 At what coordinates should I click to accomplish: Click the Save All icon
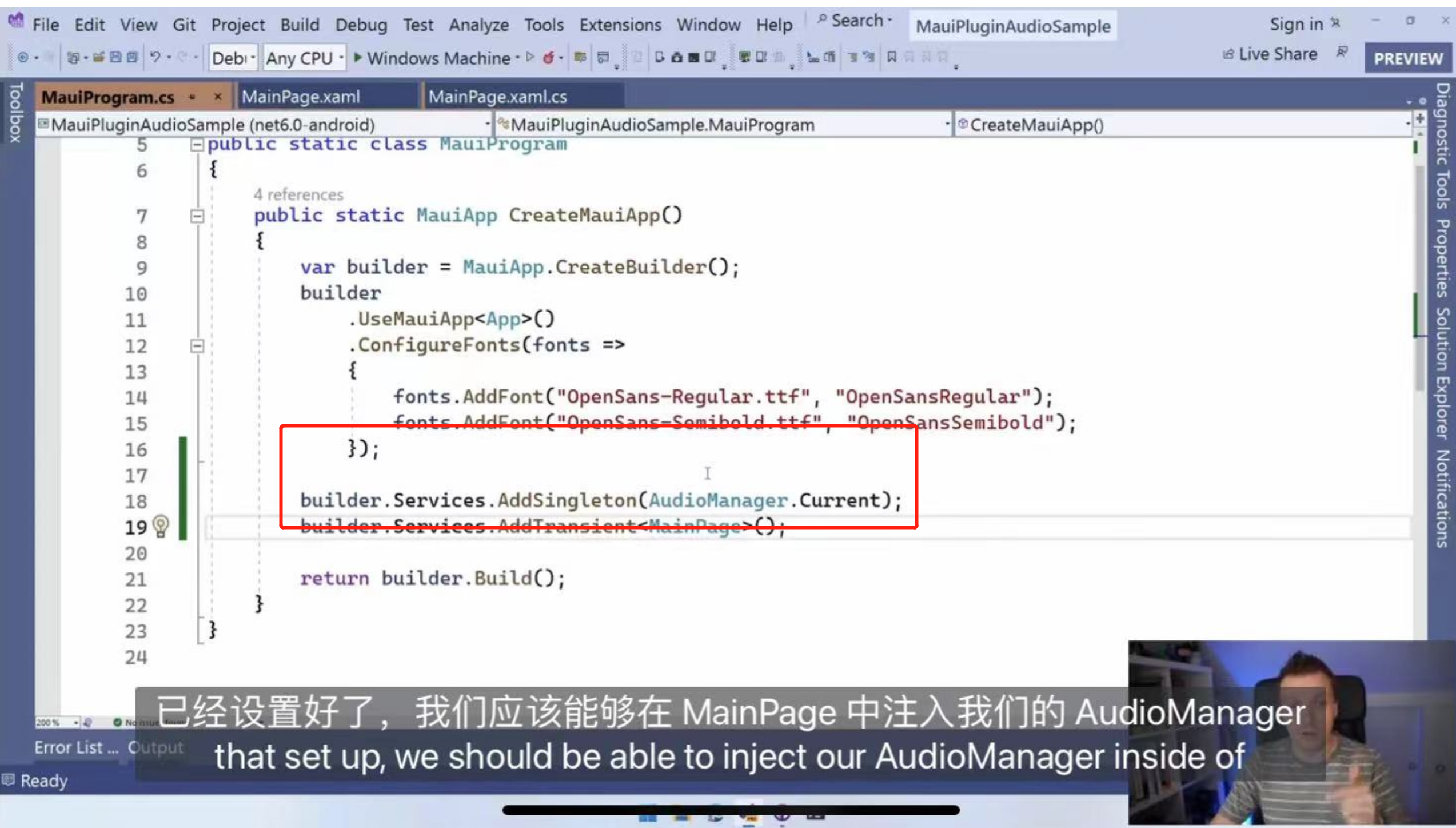(x=133, y=57)
